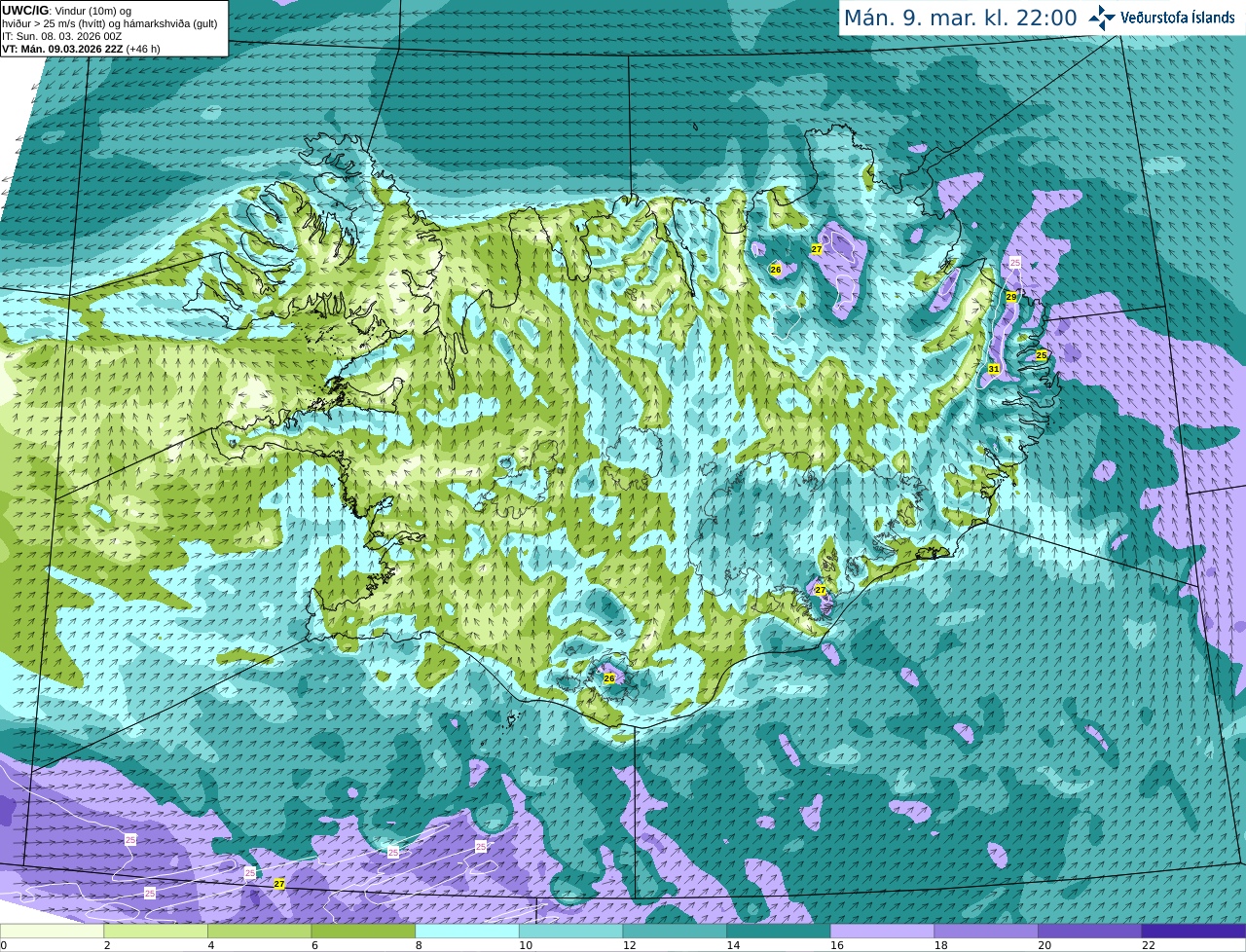Click the yellow 27 gust marker in northeast Iceland
This screenshot has width=1246, height=952.
click(x=817, y=250)
